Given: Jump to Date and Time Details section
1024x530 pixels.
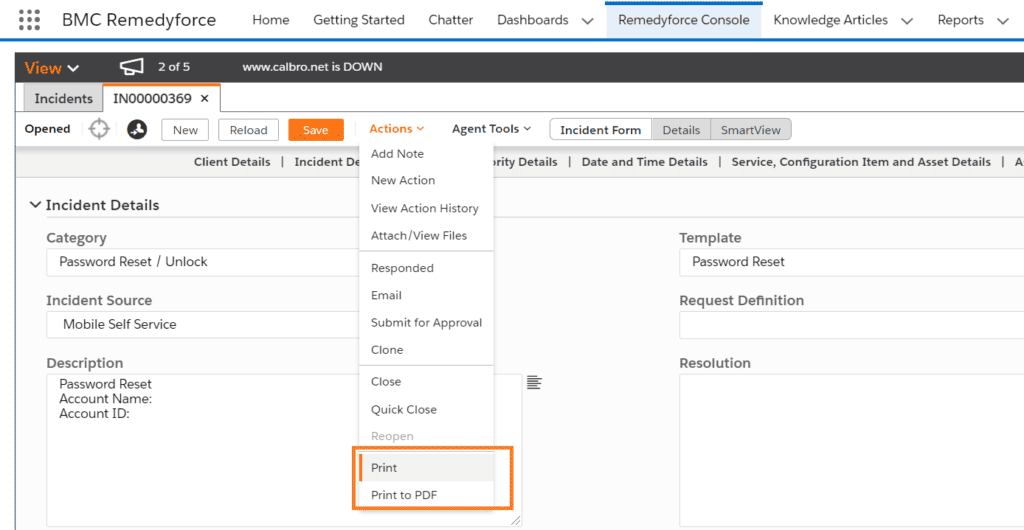Looking at the screenshot, I should 644,162.
